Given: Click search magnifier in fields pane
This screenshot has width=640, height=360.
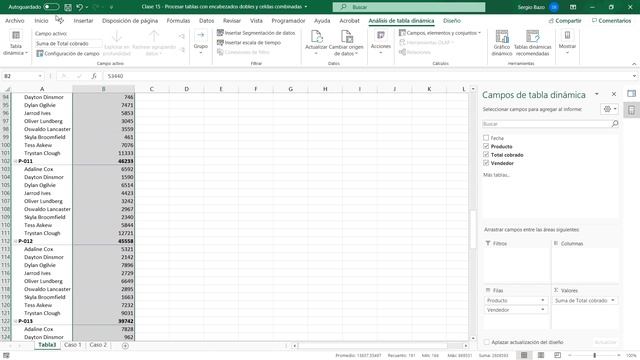Looking at the screenshot, I should pos(615,124).
